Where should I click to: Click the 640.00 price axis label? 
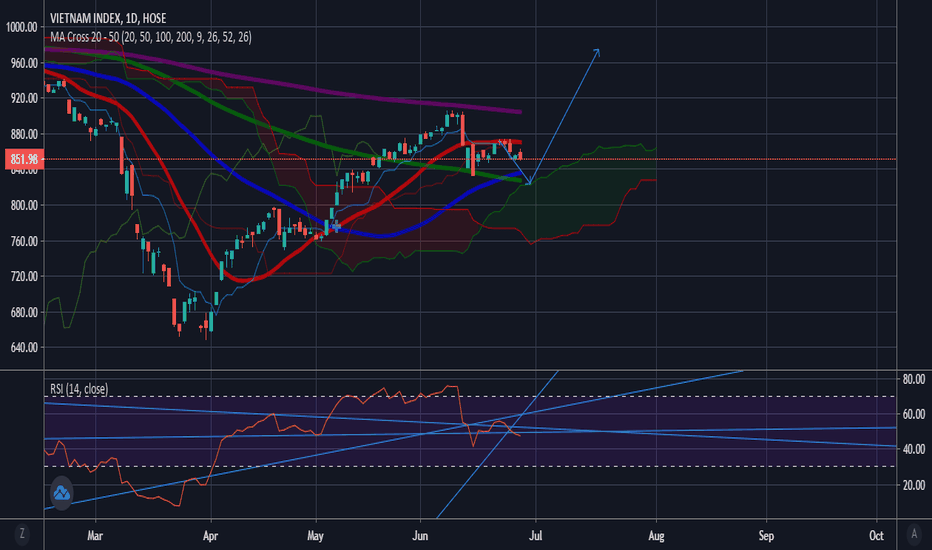24,347
